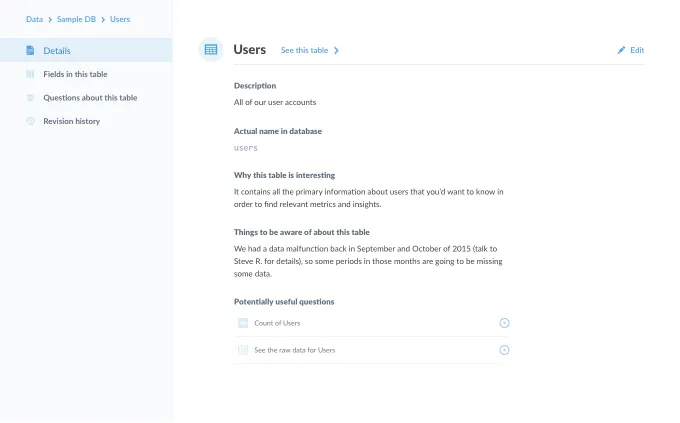Open the Count of Users question
The image size is (680, 423).
tap(277, 323)
